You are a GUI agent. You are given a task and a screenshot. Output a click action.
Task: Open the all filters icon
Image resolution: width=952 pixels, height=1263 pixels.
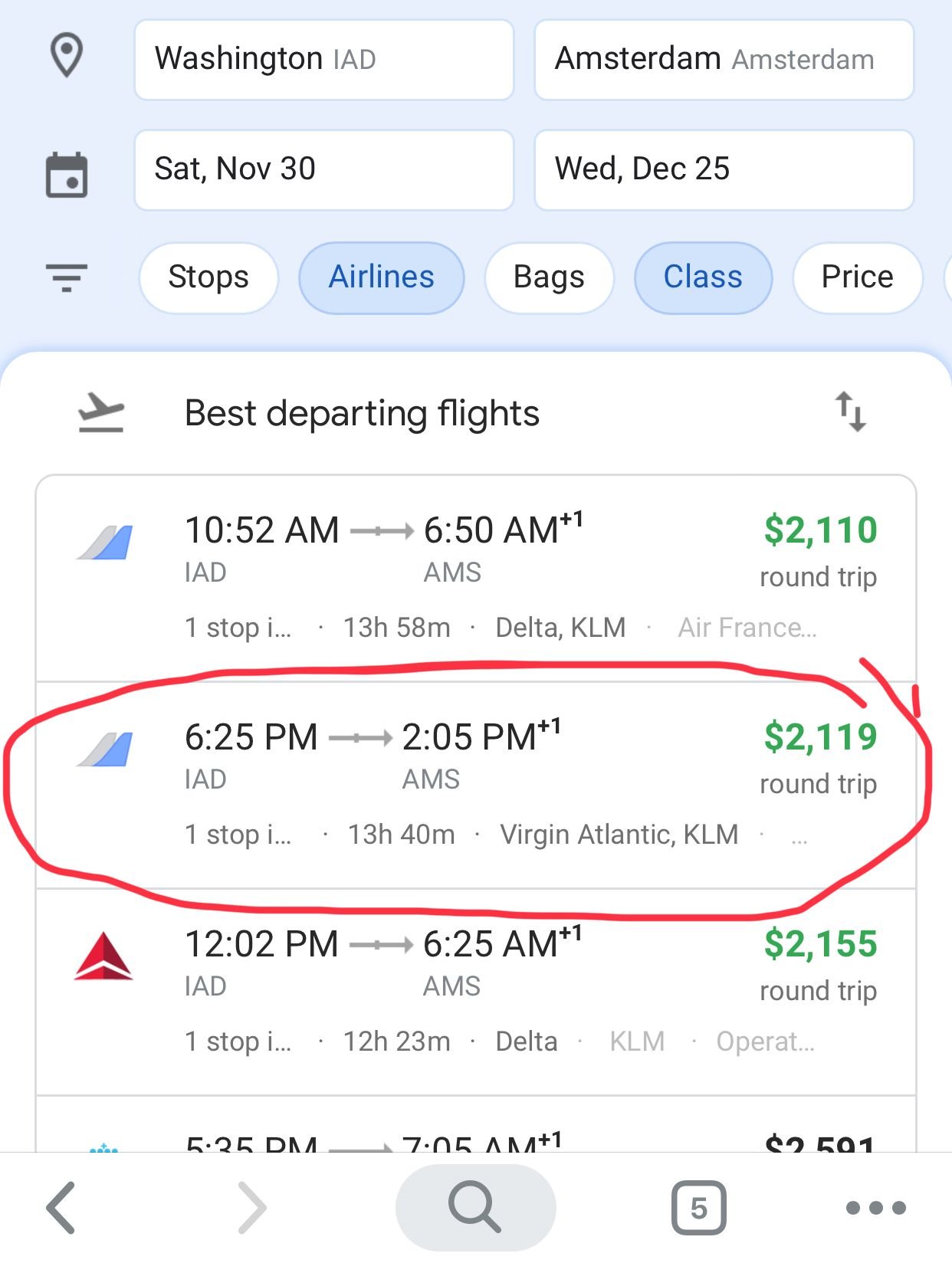67,277
